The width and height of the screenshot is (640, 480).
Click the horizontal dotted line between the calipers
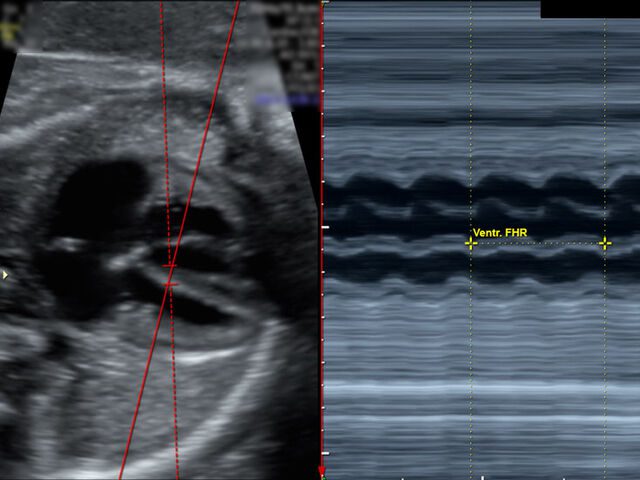pos(538,243)
